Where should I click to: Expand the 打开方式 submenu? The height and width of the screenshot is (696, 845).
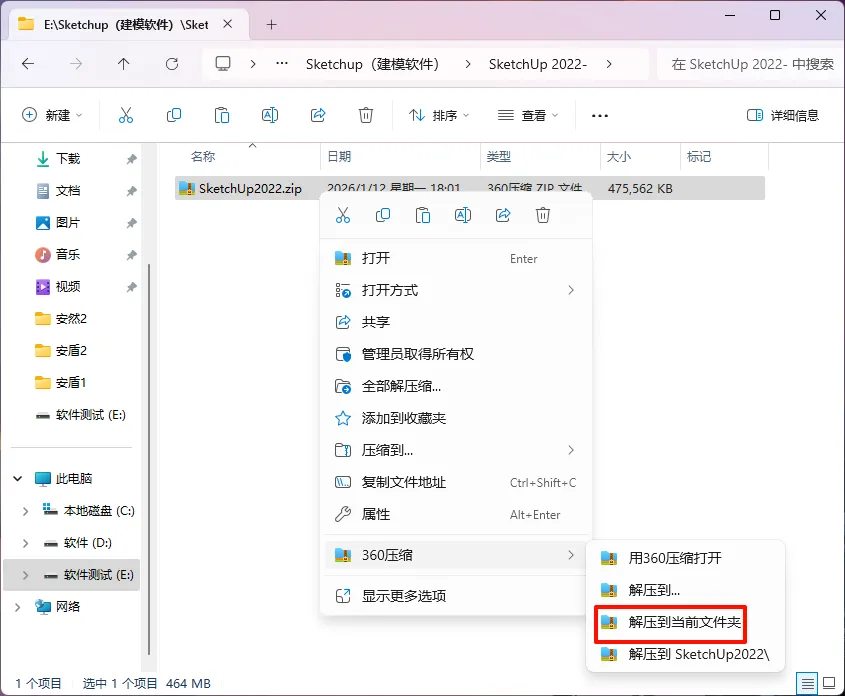[x=456, y=290]
